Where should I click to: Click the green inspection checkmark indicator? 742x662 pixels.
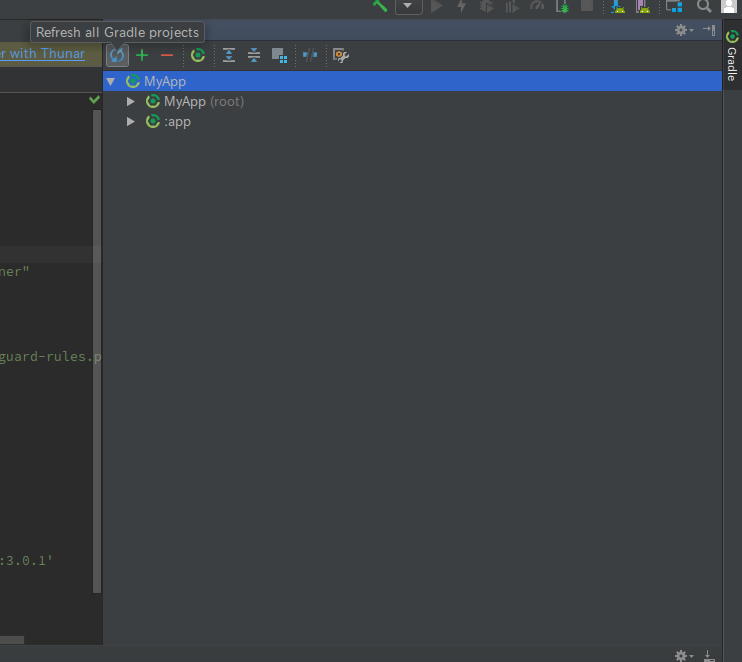(x=95, y=99)
